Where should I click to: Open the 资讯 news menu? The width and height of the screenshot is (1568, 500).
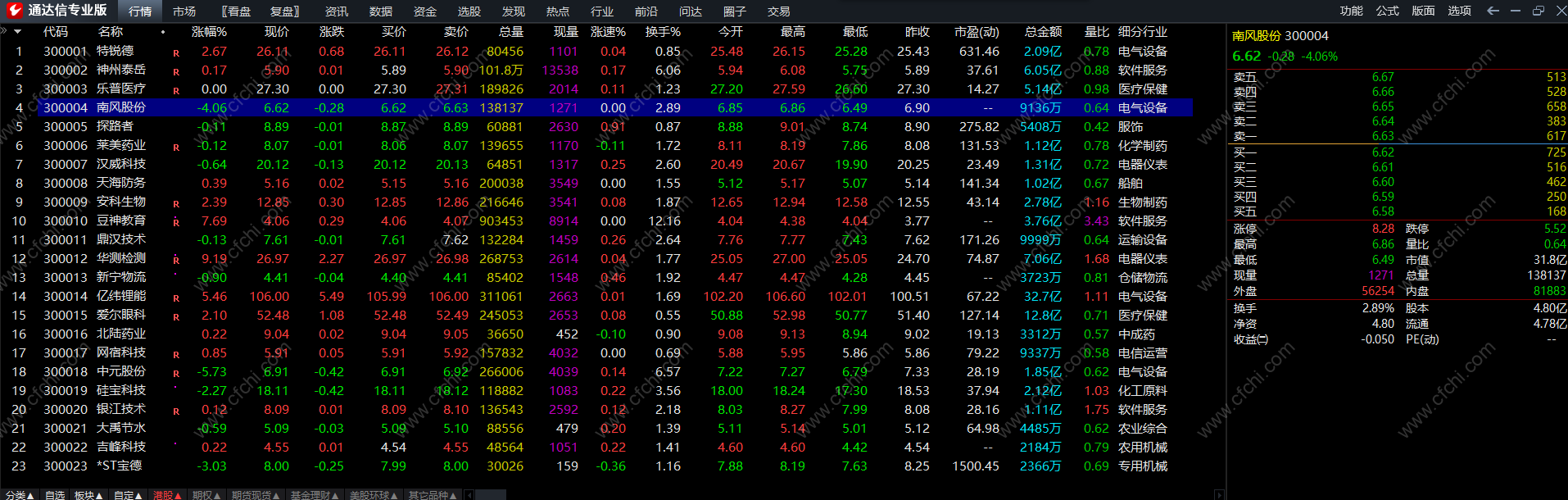pos(337,11)
